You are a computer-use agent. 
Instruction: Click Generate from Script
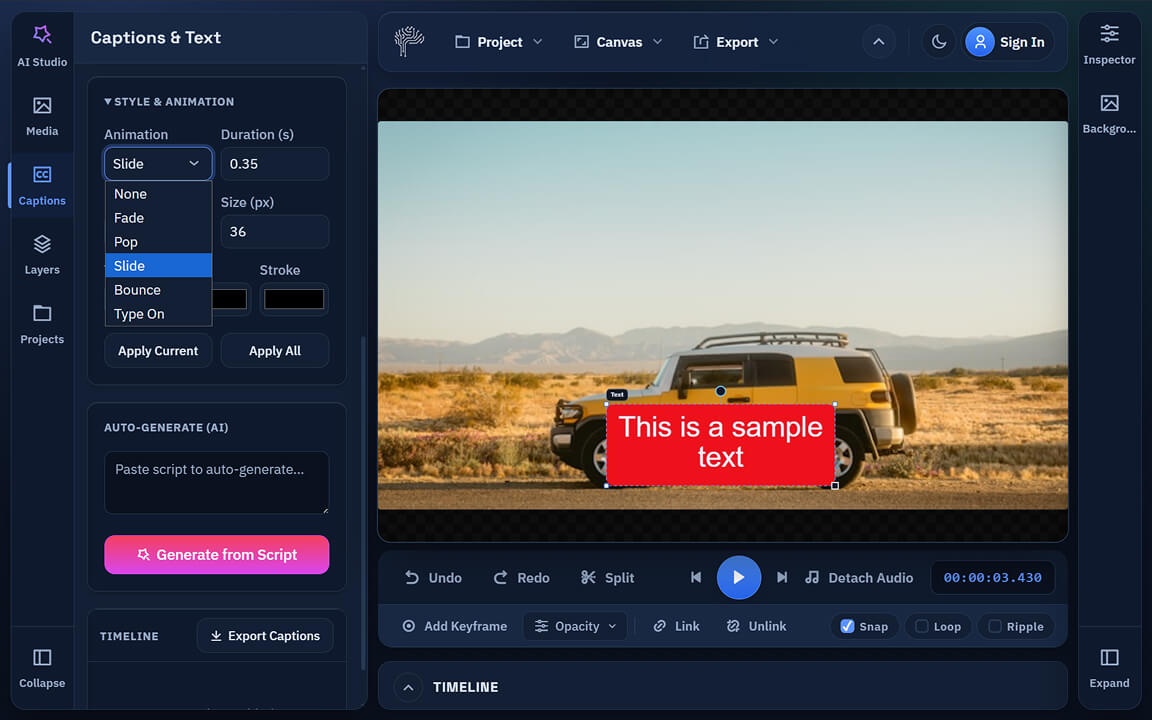click(x=216, y=554)
